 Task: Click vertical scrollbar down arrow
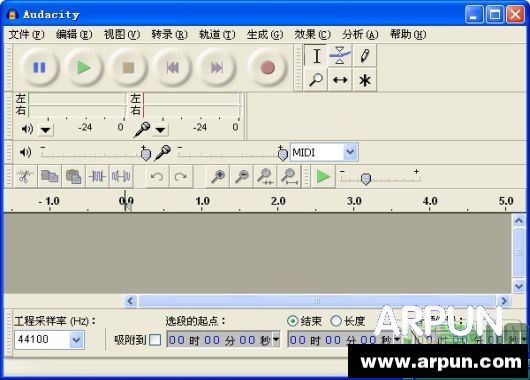[x=519, y=286]
